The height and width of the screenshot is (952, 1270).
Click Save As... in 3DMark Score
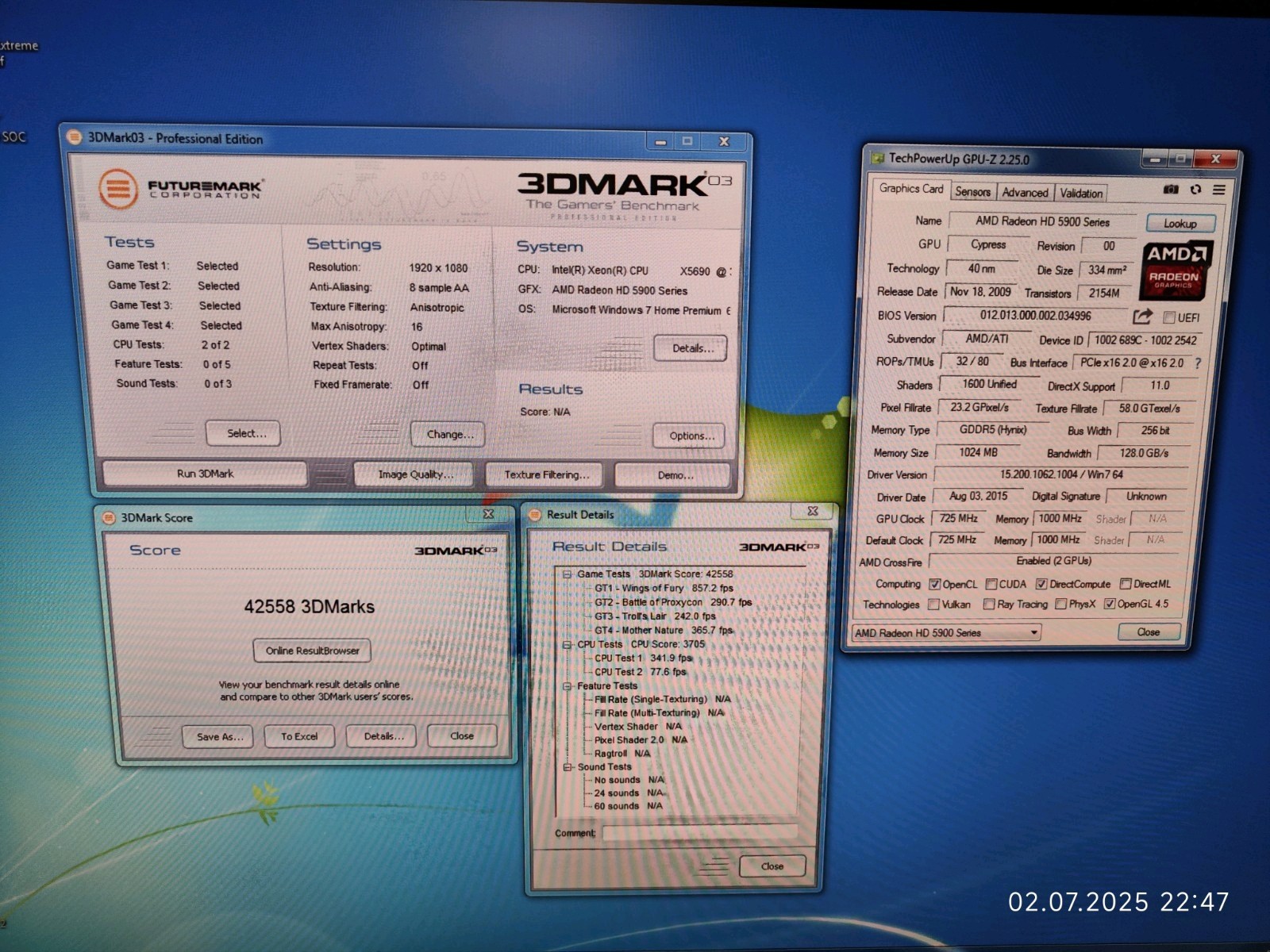(217, 736)
